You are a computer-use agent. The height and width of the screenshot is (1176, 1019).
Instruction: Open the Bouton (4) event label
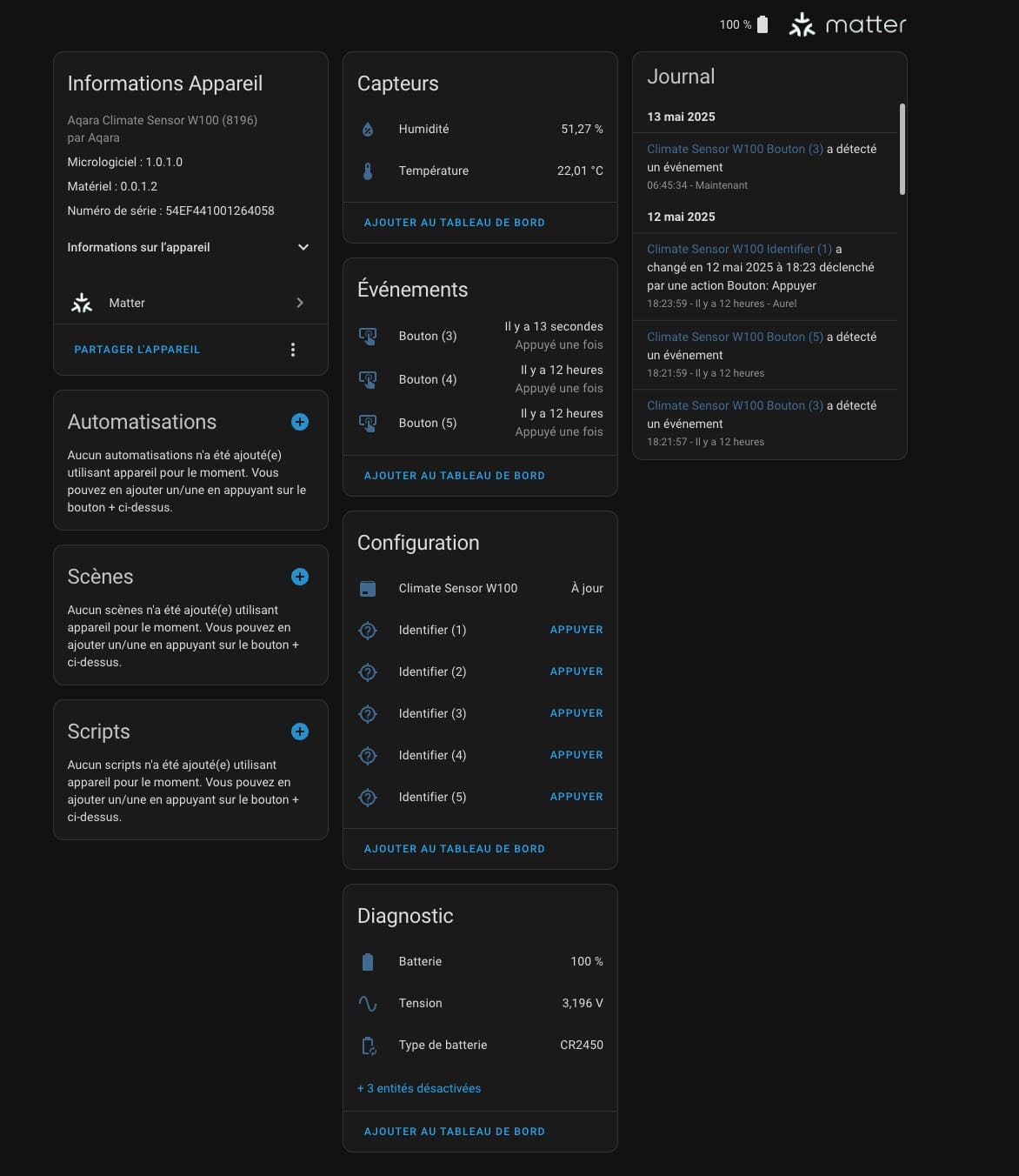click(428, 379)
